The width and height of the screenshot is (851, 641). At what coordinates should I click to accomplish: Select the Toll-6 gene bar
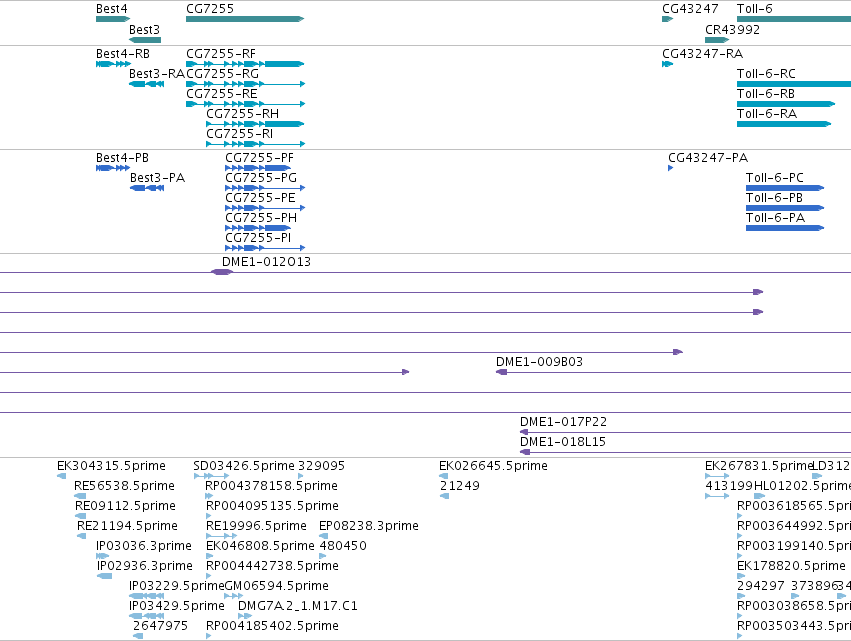tap(794, 19)
